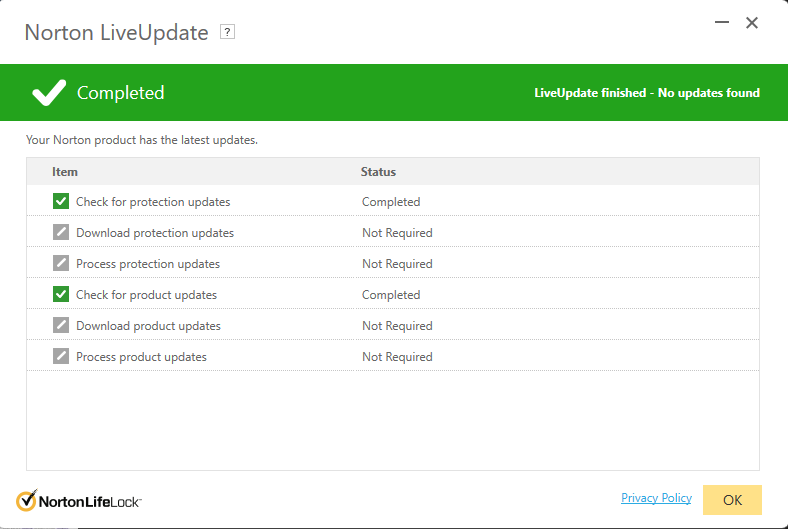Viewport: 788px width, 529px height.
Task: Click the large white Completed checkmark icon
Action: 48,93
